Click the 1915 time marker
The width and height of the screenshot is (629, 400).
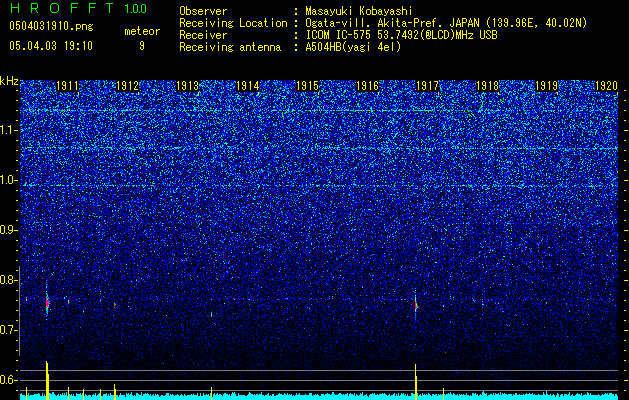click(x=307, y=85)
